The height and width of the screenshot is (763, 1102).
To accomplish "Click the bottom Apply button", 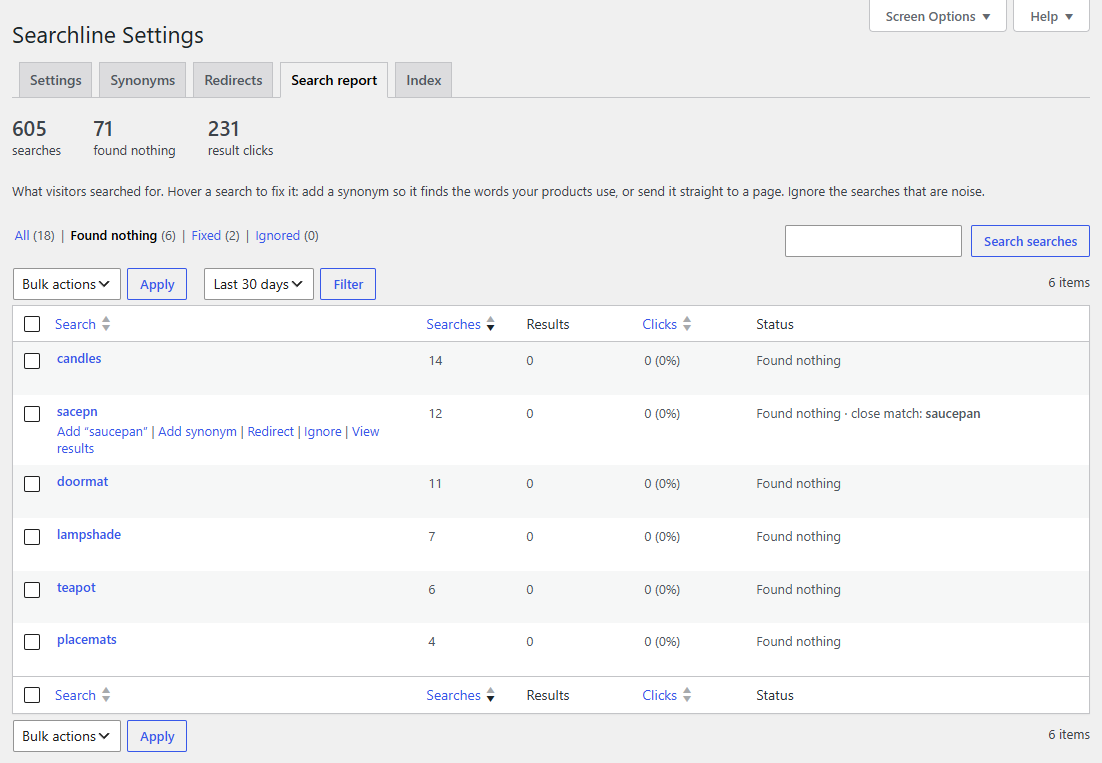I will pos(157,736).
